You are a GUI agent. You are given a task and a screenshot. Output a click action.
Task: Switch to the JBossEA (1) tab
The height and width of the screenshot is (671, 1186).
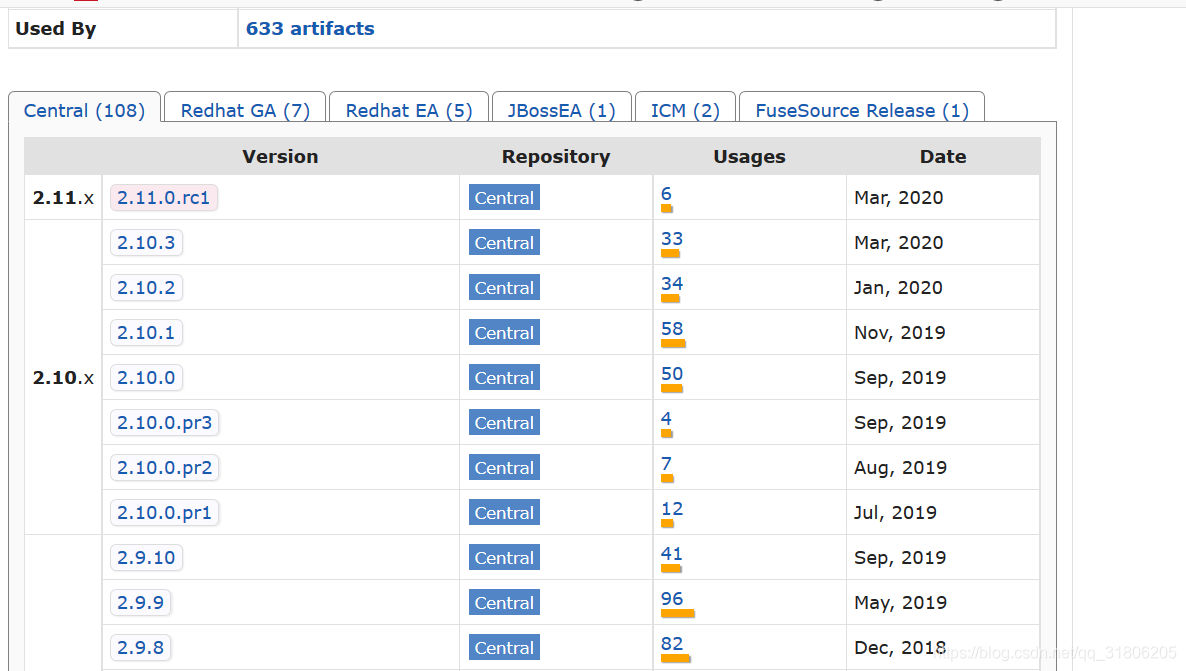click(x=561, y=110)
